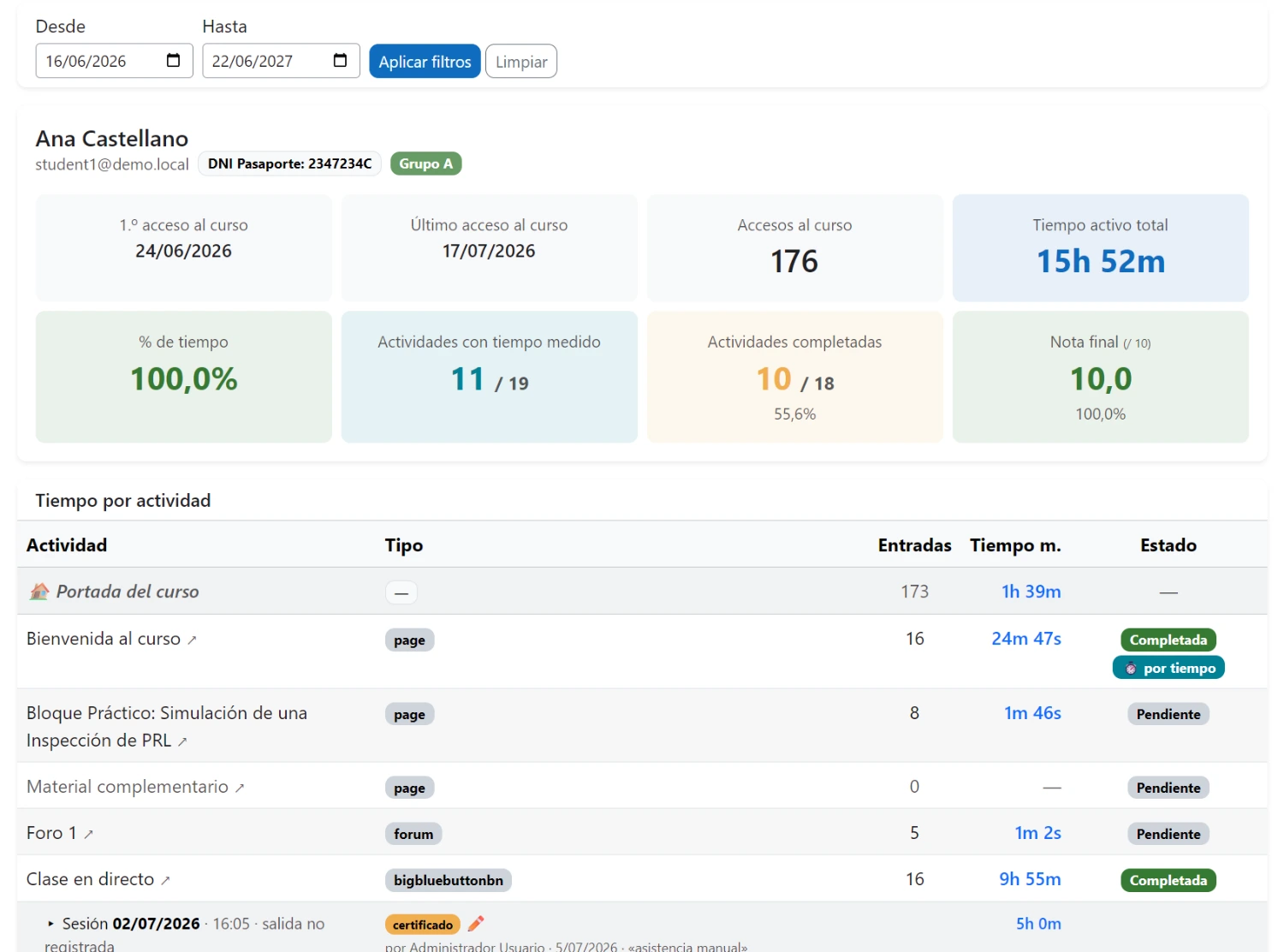This screenshot has width=1284, height=952.
Task: Click the Grupo A green badge
Action: pyautogui.click(x=425, y=164)
